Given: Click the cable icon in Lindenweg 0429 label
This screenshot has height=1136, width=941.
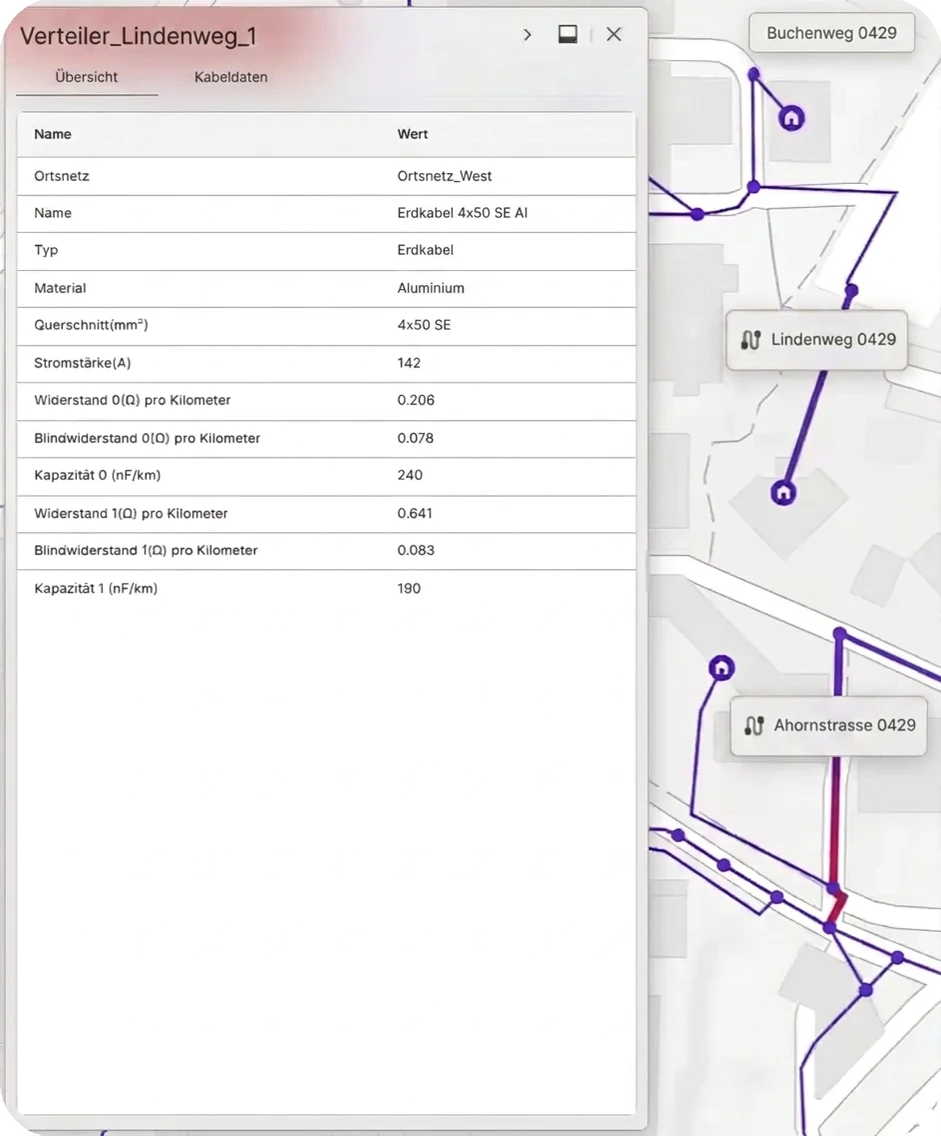Looking at the screenshot, I should click(x=750, y=340).
